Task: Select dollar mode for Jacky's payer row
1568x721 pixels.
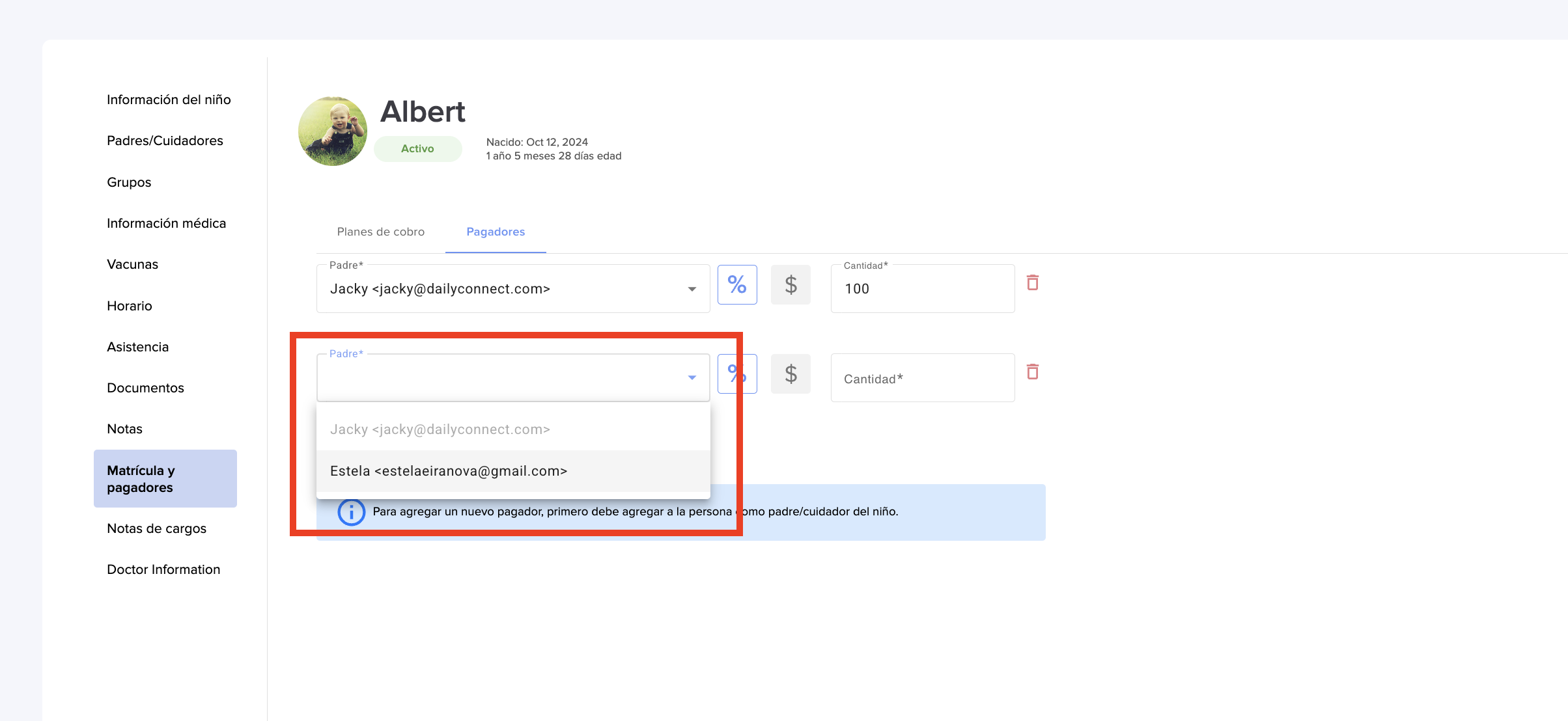Action: [x=791, y=284]
